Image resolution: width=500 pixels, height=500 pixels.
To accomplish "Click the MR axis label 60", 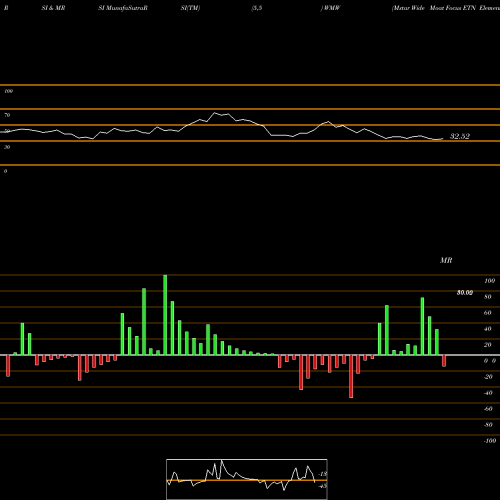I will pyautogui.click(x=488, y=313).
